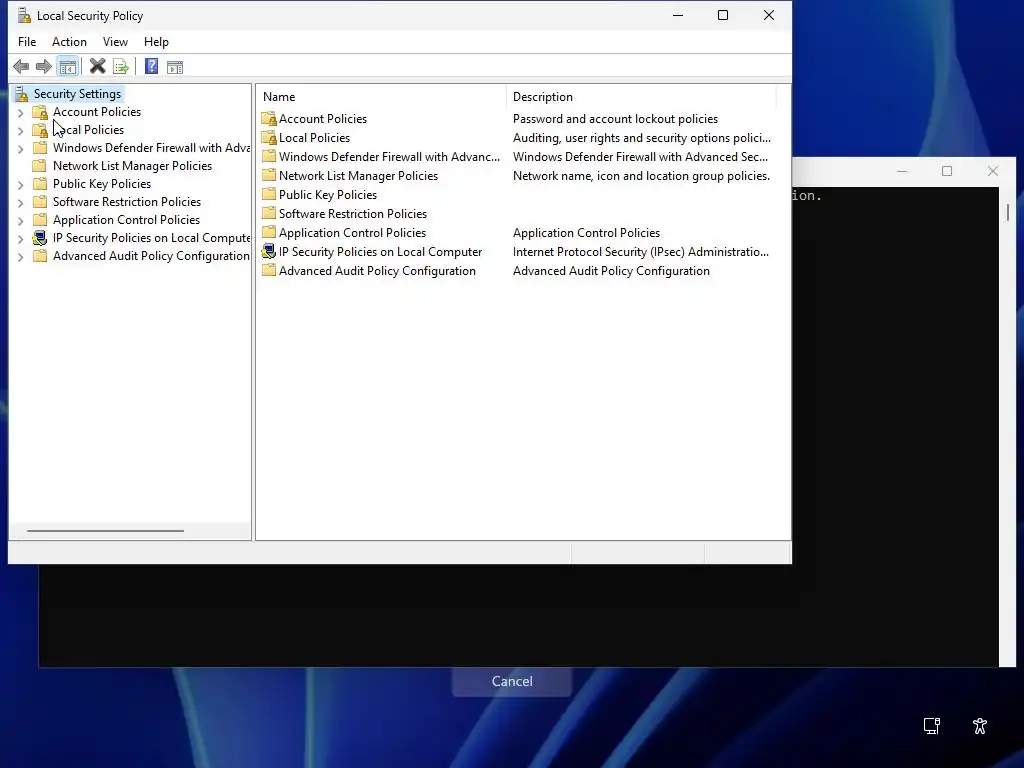Select Public Key Policies text in list pane
The height and width of the screenshot is (768, 1024).
[328, 195]
